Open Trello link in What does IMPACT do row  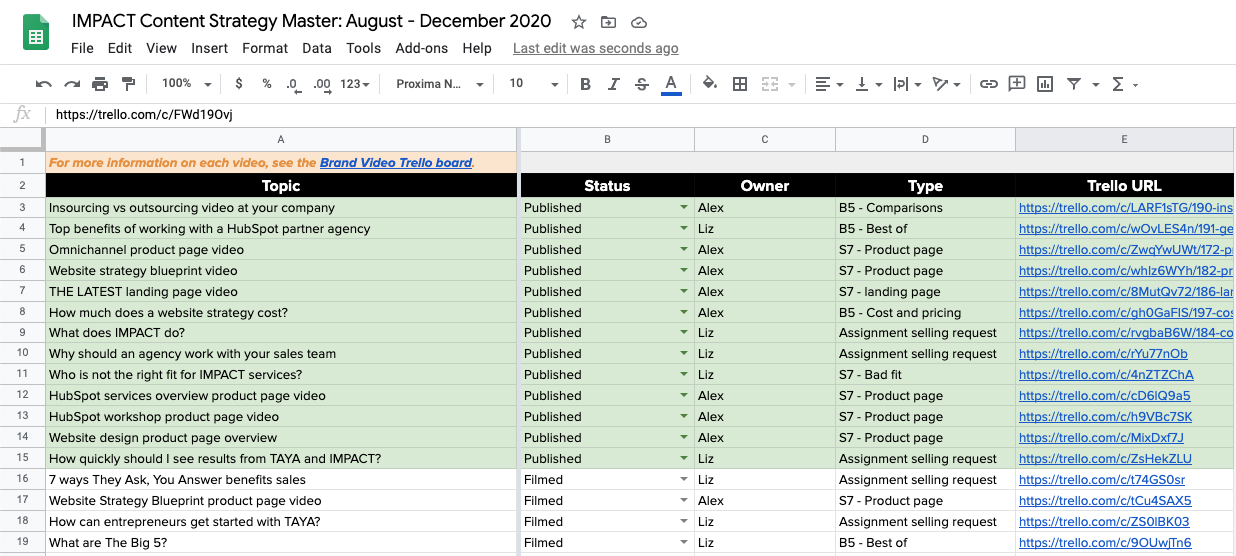point(1126,333)
